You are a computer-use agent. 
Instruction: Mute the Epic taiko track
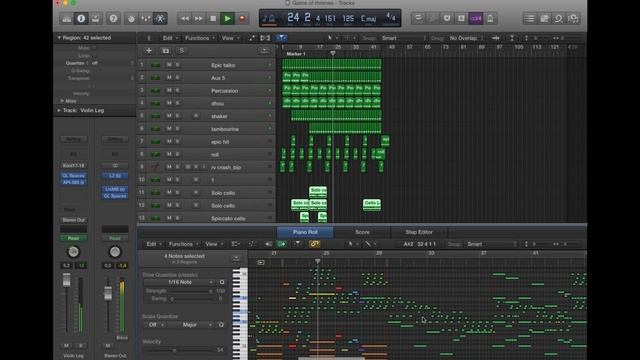[169, 65]
